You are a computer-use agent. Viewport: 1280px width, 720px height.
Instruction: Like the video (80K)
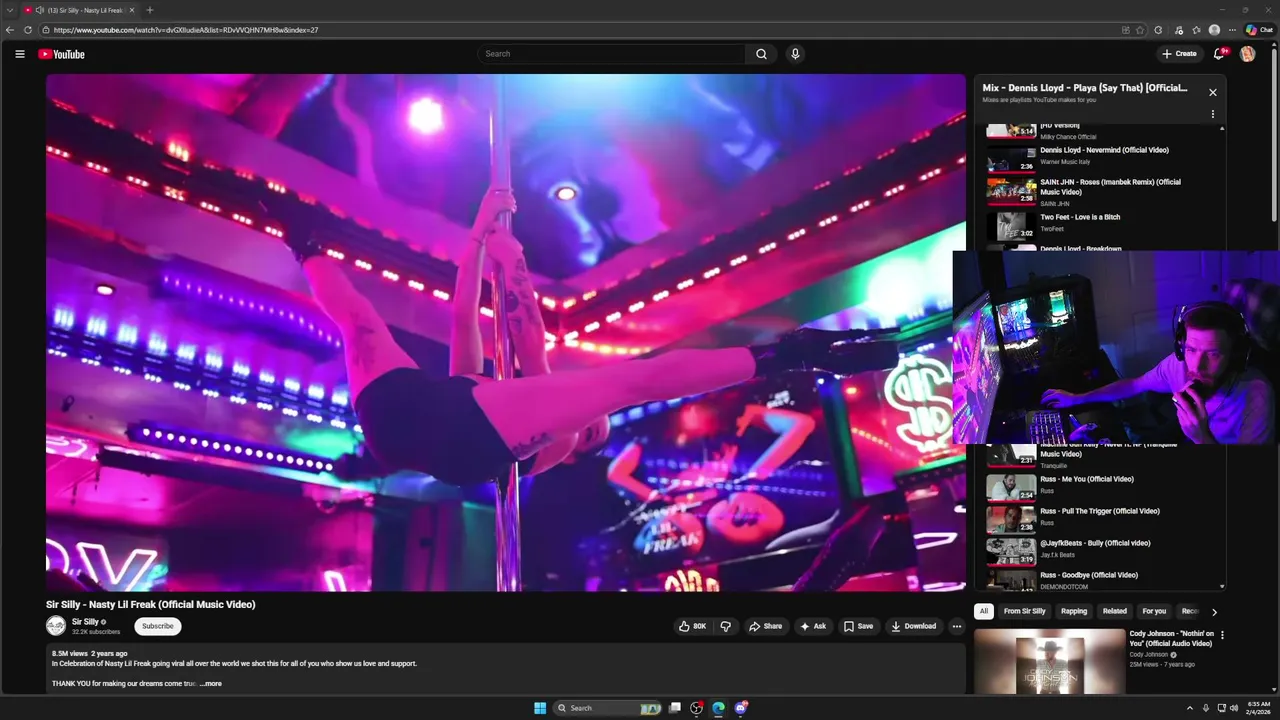point(692,626)
